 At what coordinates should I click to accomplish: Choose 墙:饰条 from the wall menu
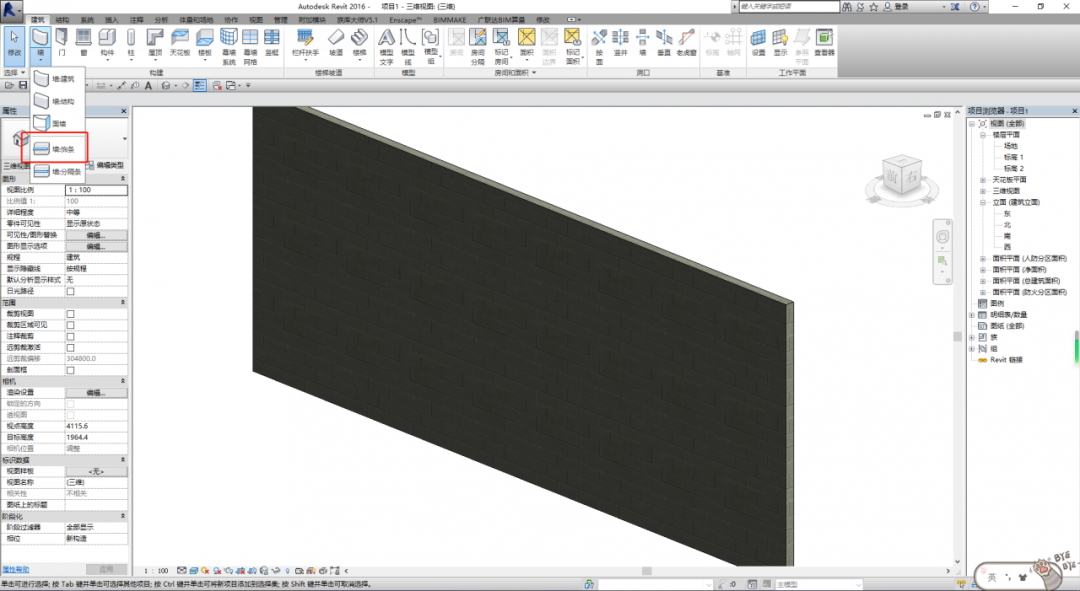pyautogui.click(x=55, y=149)
